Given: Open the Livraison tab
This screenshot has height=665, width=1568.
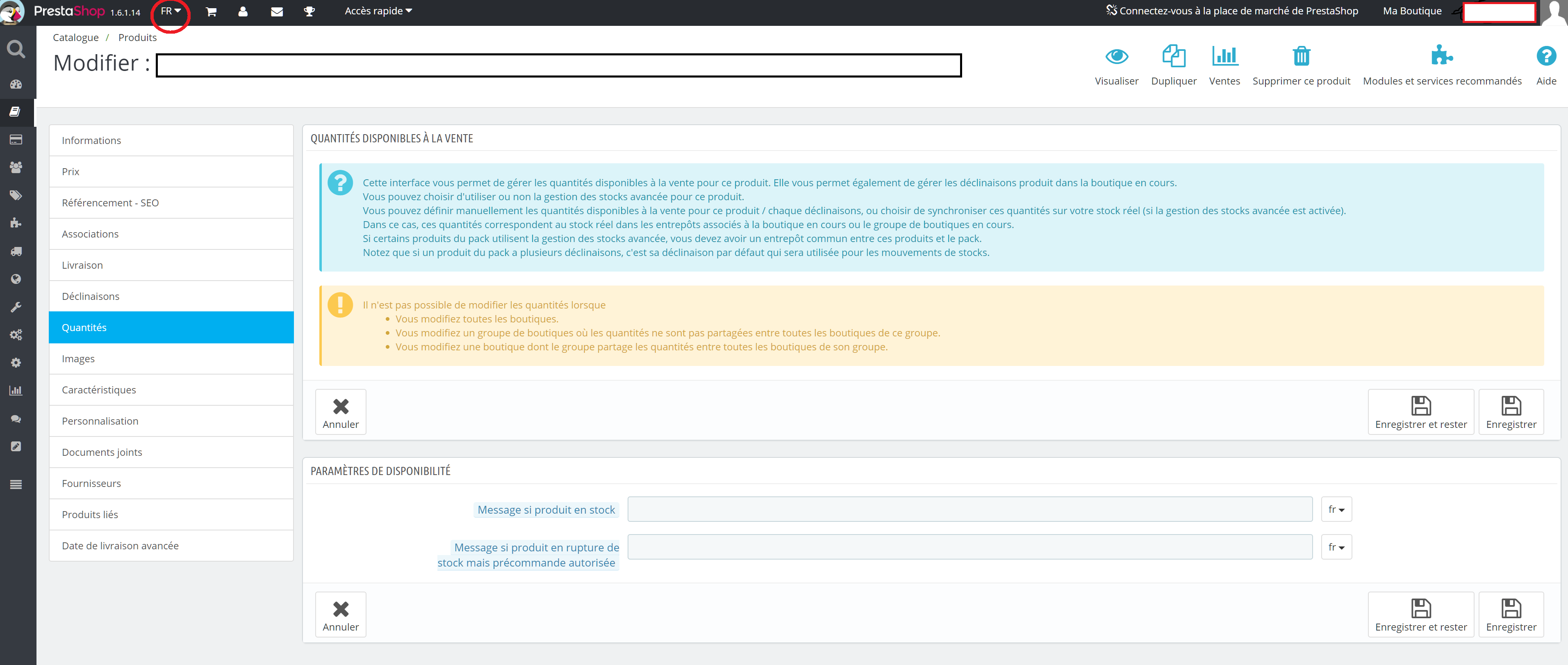Looking at the screenshot, I should click(171, 265).
